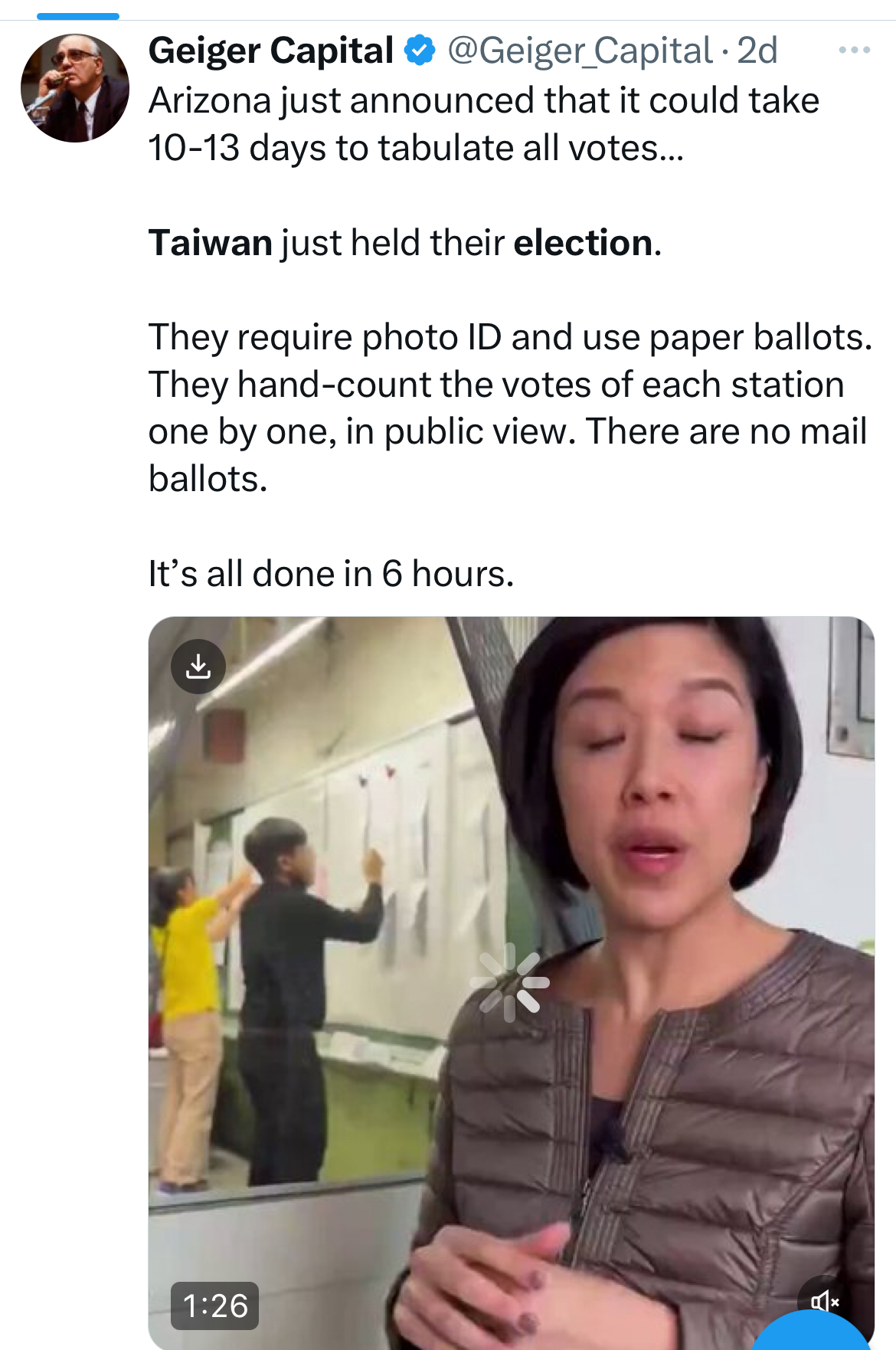Image resolution: width=896 pixels, height=1350 pixels.
Task: Select the blue active tab indicator at top
Action: coord(78,16)
